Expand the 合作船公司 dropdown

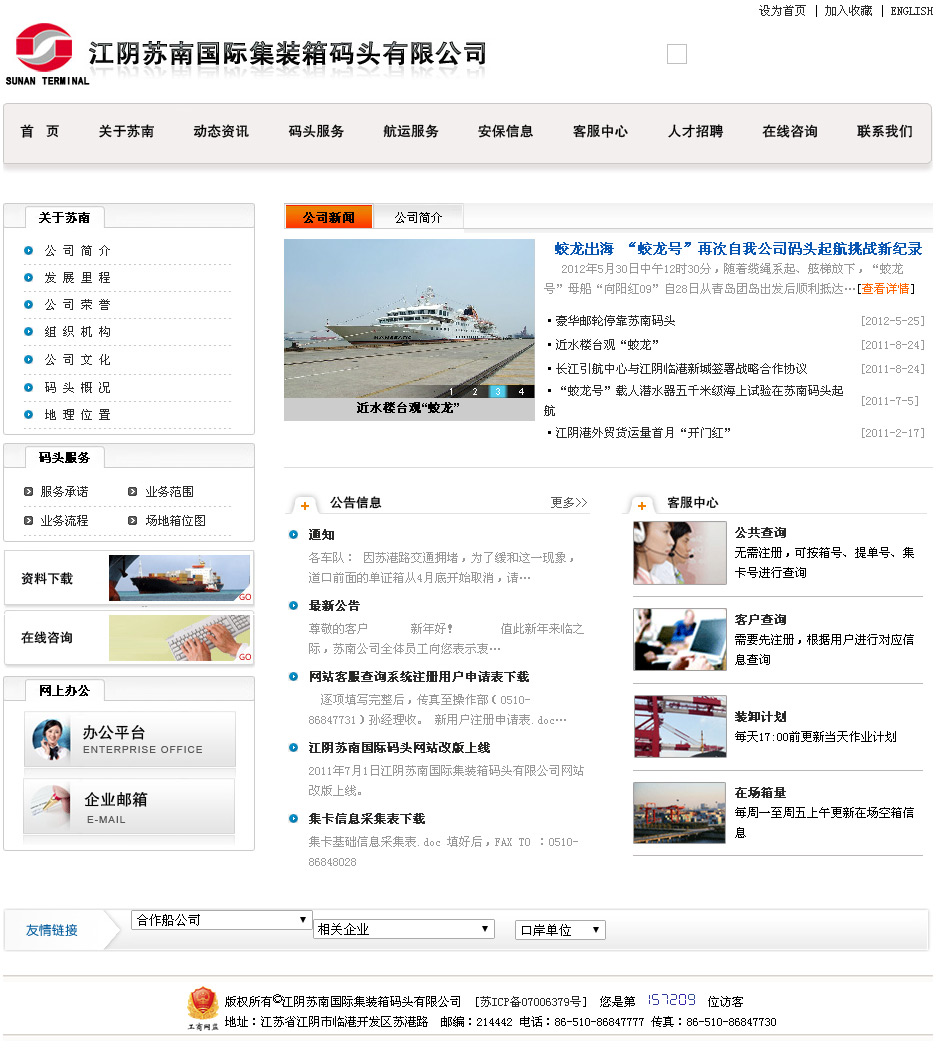222,920
